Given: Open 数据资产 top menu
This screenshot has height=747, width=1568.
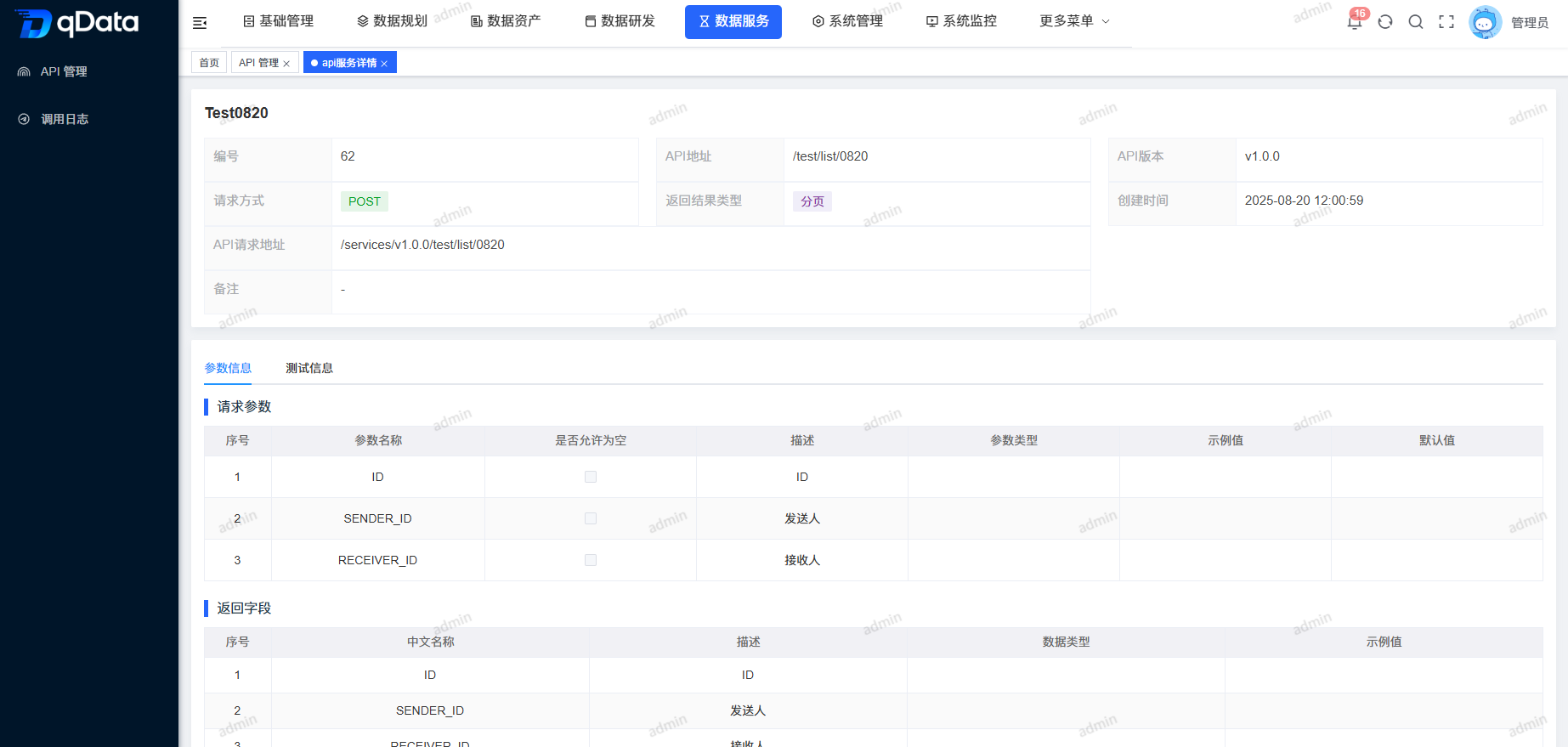Looking at the screenshot, I should click(x=506, y=21).
